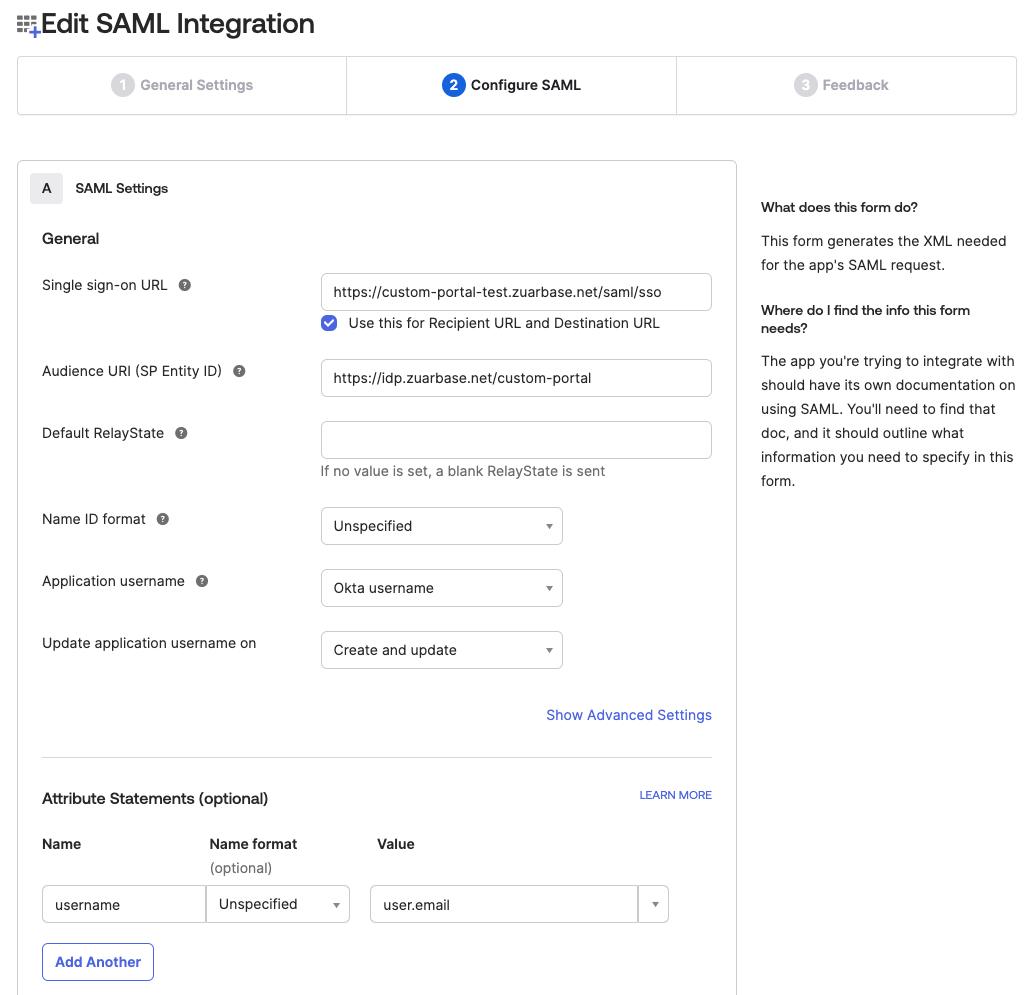
Task: Focus the Audience URI field
Action: click(x=516, y=378)
